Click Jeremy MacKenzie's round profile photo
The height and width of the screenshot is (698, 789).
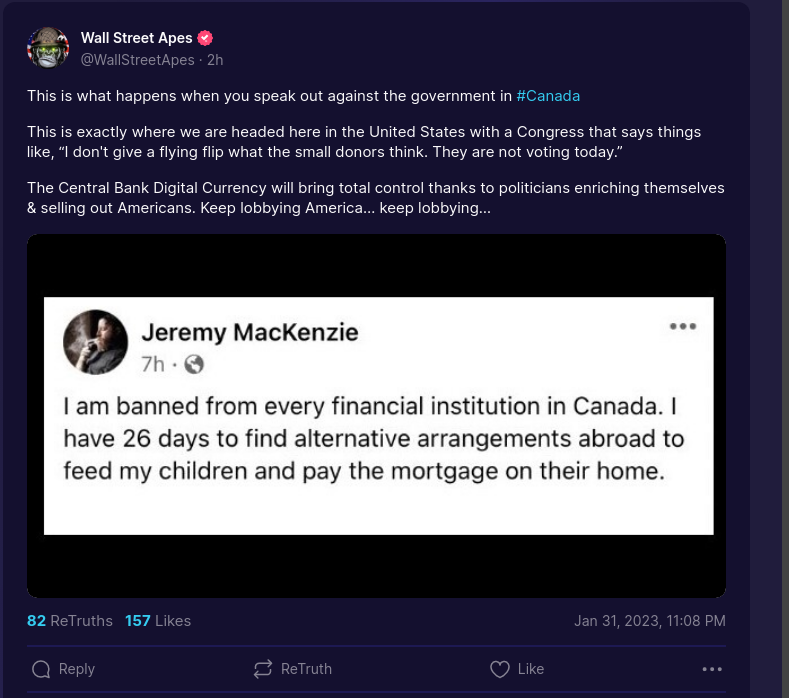point(96,342)
